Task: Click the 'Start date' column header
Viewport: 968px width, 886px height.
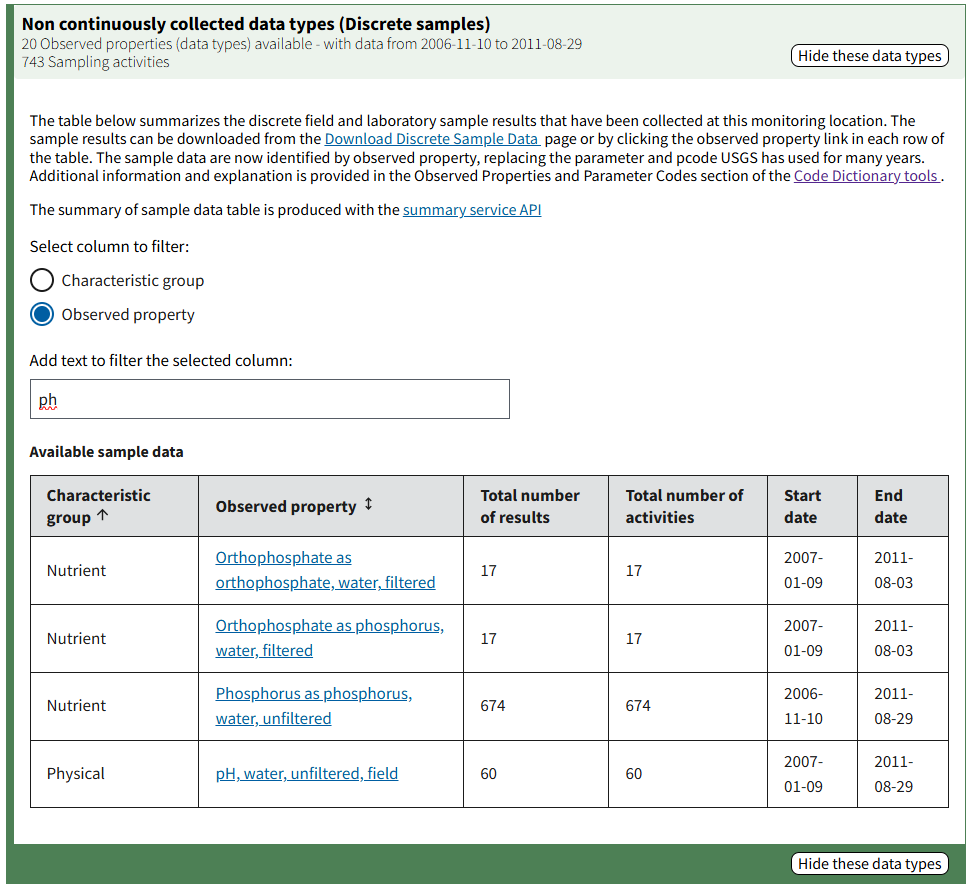Action: point(812,506)
